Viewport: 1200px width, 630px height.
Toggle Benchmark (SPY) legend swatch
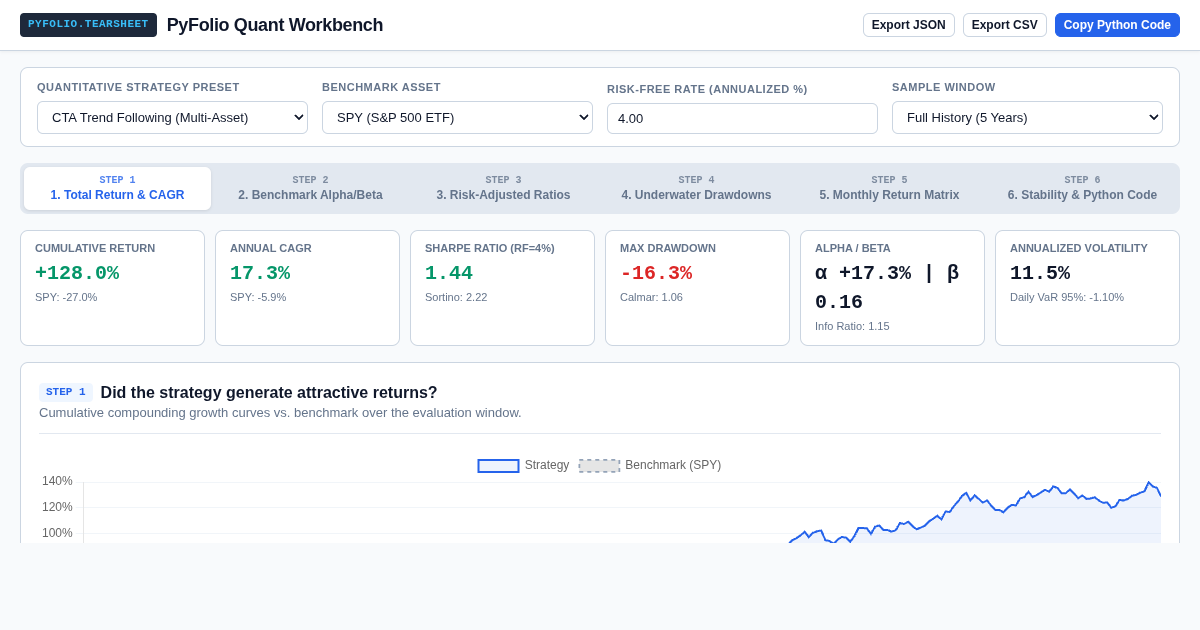599,466
